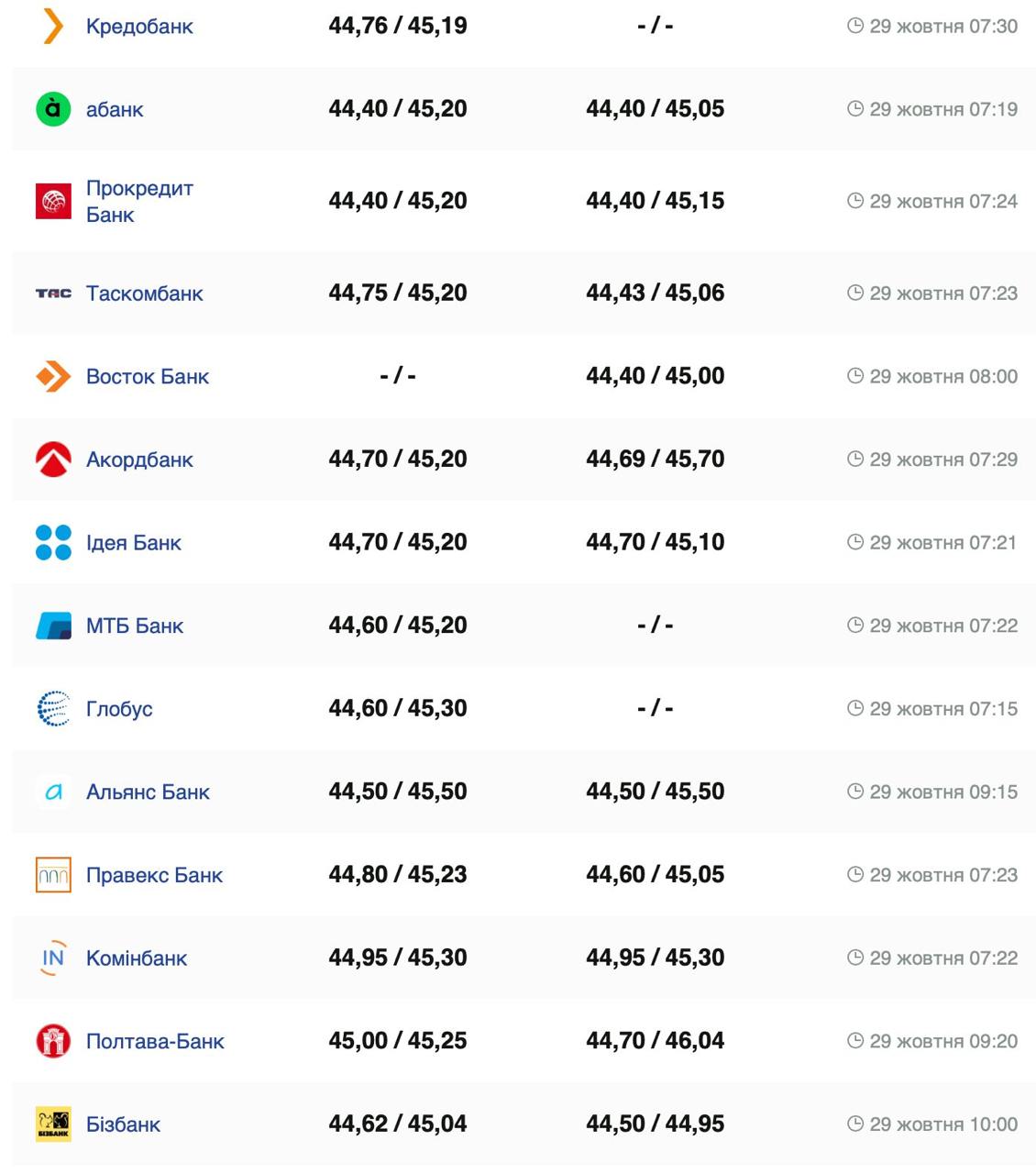Click the Кредобанк orange chevron logo
Image resolution: width=1036 pixels, height=1174 pixels.
point(53,26)
